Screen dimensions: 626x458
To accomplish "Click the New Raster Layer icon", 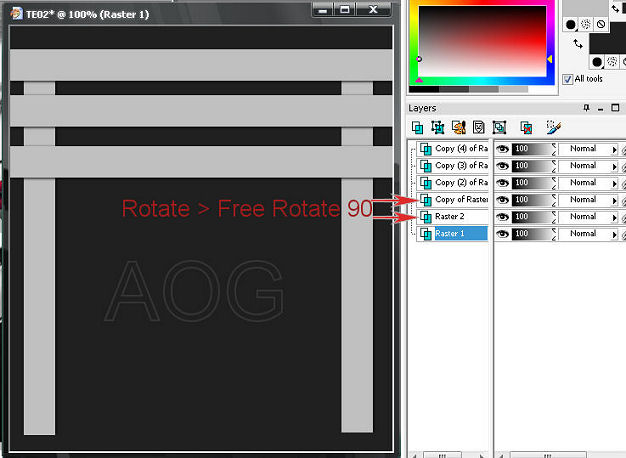I will click(x=418, y=128).
